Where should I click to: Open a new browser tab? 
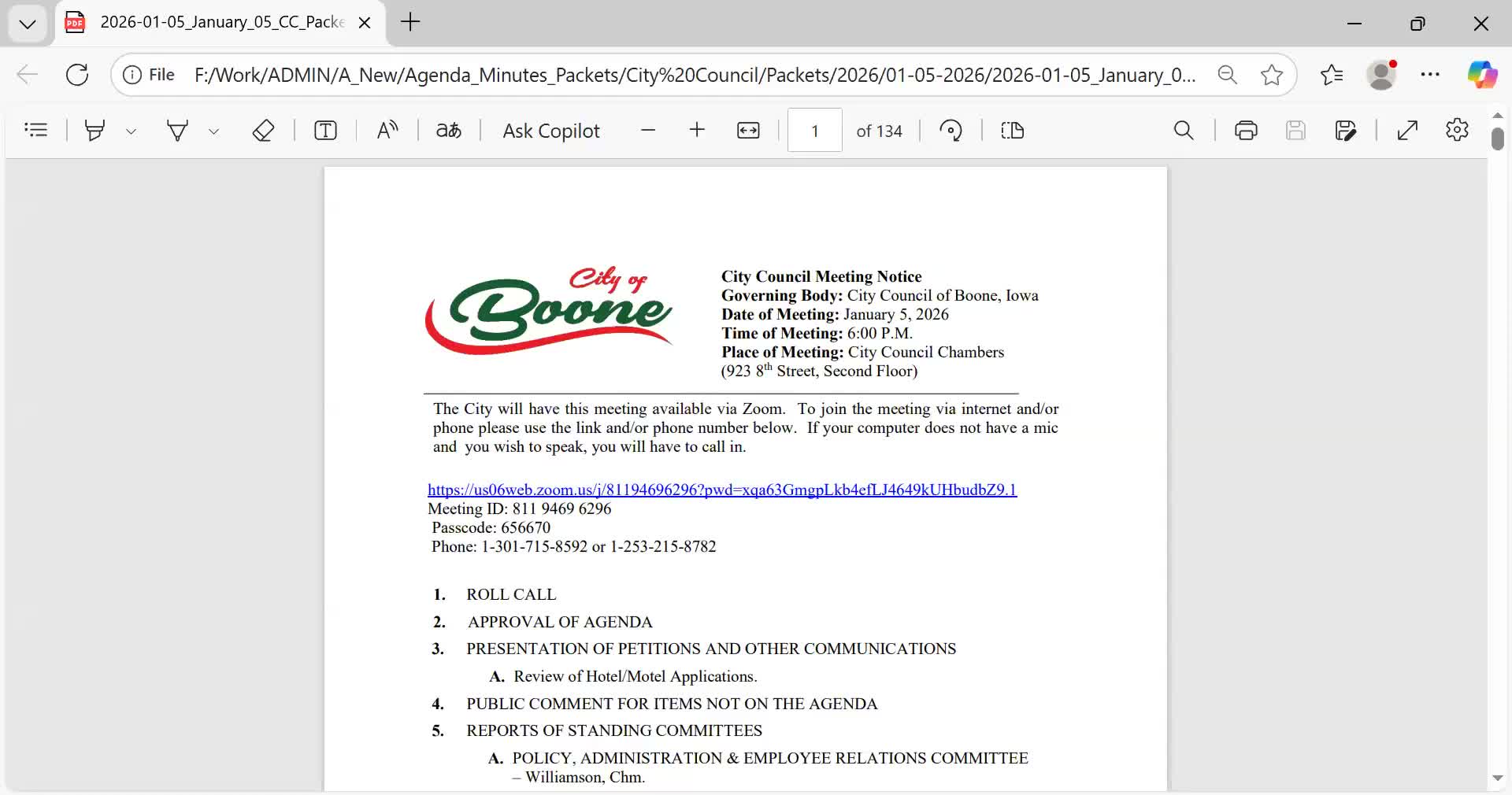pyautogui.click(x=410, y=22)
